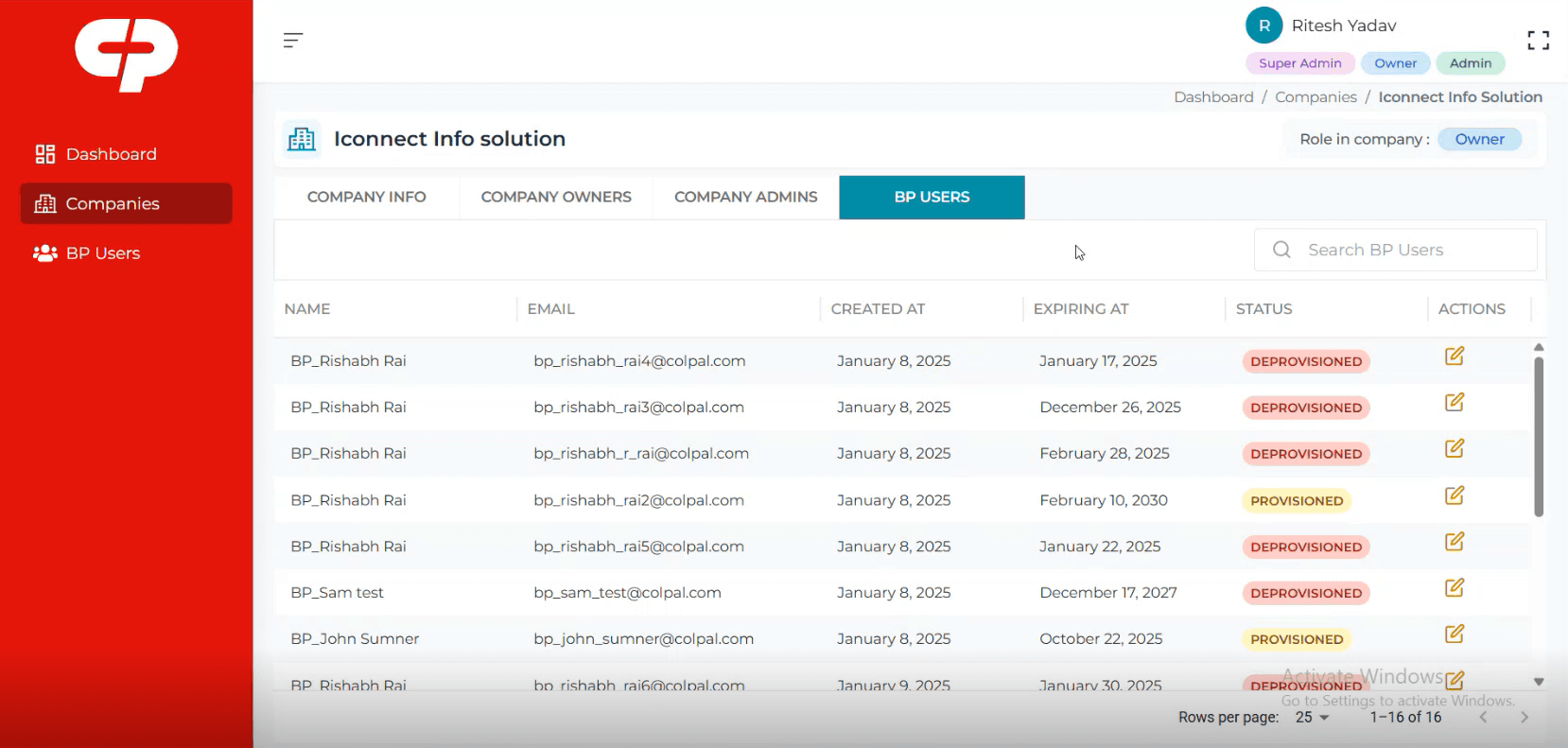Edit the BP_John Sumner user row

[x=1454, y=635]
